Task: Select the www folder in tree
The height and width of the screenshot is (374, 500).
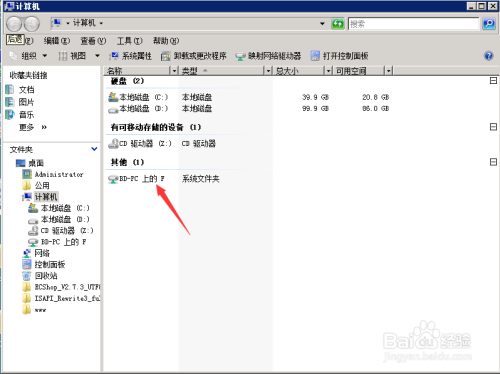Action: pos(34,310)
